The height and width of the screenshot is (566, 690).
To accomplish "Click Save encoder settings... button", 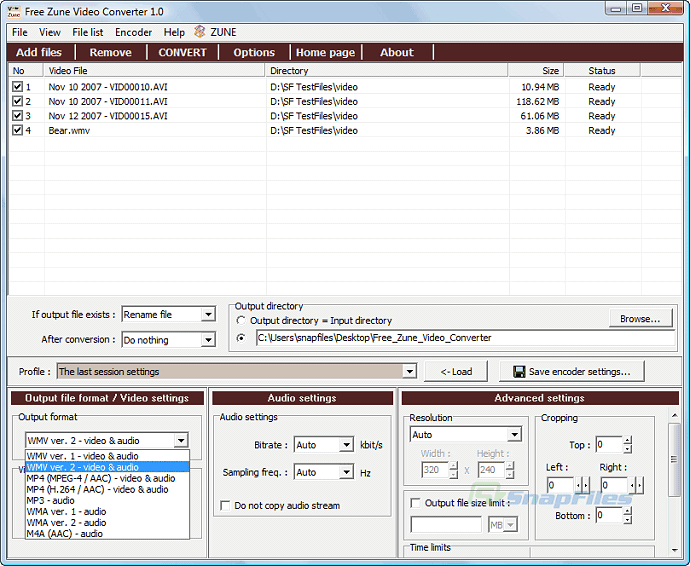I will [572, 371].
